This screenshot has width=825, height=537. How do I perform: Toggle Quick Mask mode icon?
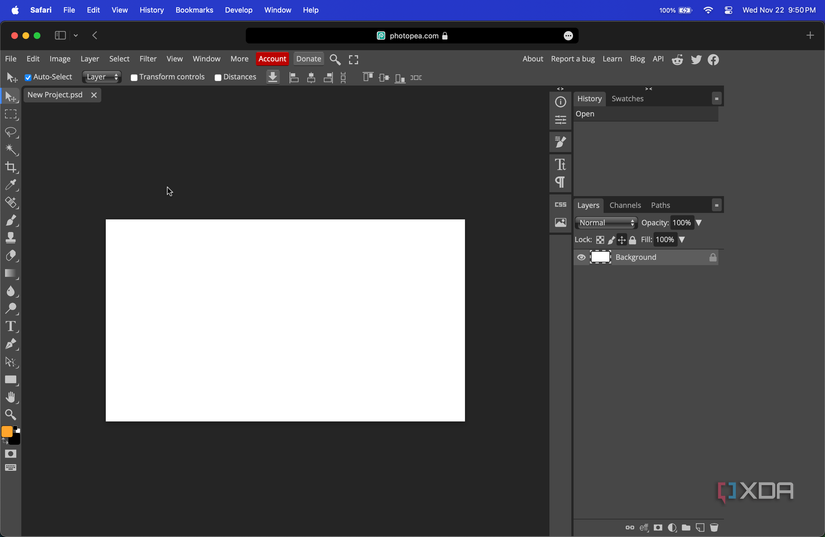11,453
